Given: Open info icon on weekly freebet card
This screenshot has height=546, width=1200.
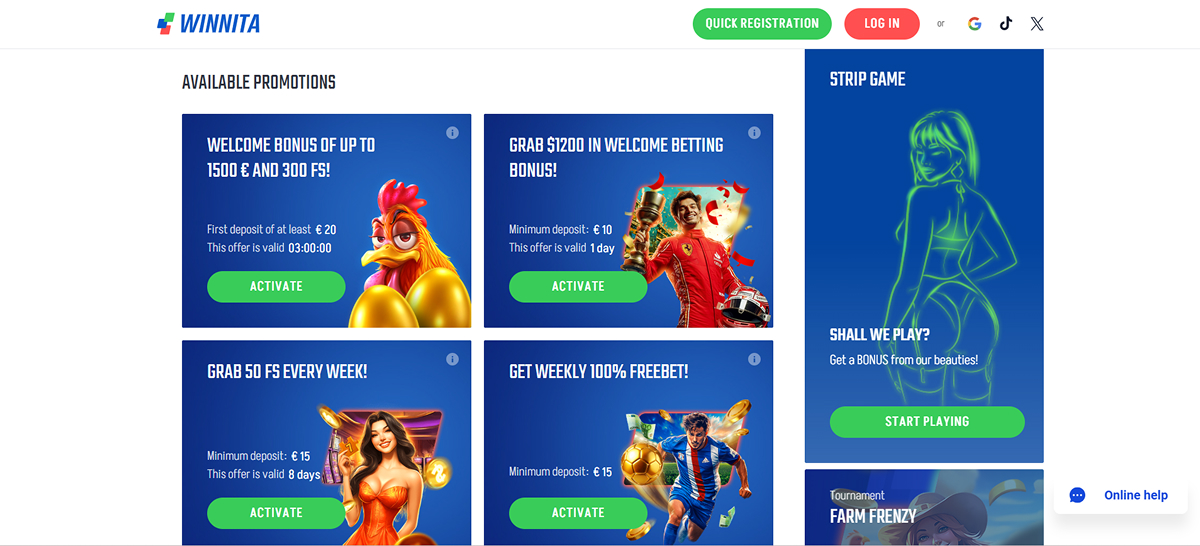Looking at the screenshot, I should point(754,359).
